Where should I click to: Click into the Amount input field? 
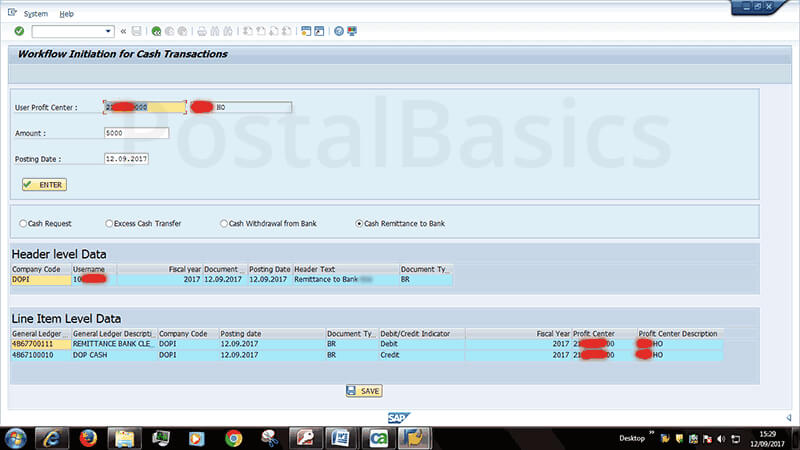coord(136,133)
